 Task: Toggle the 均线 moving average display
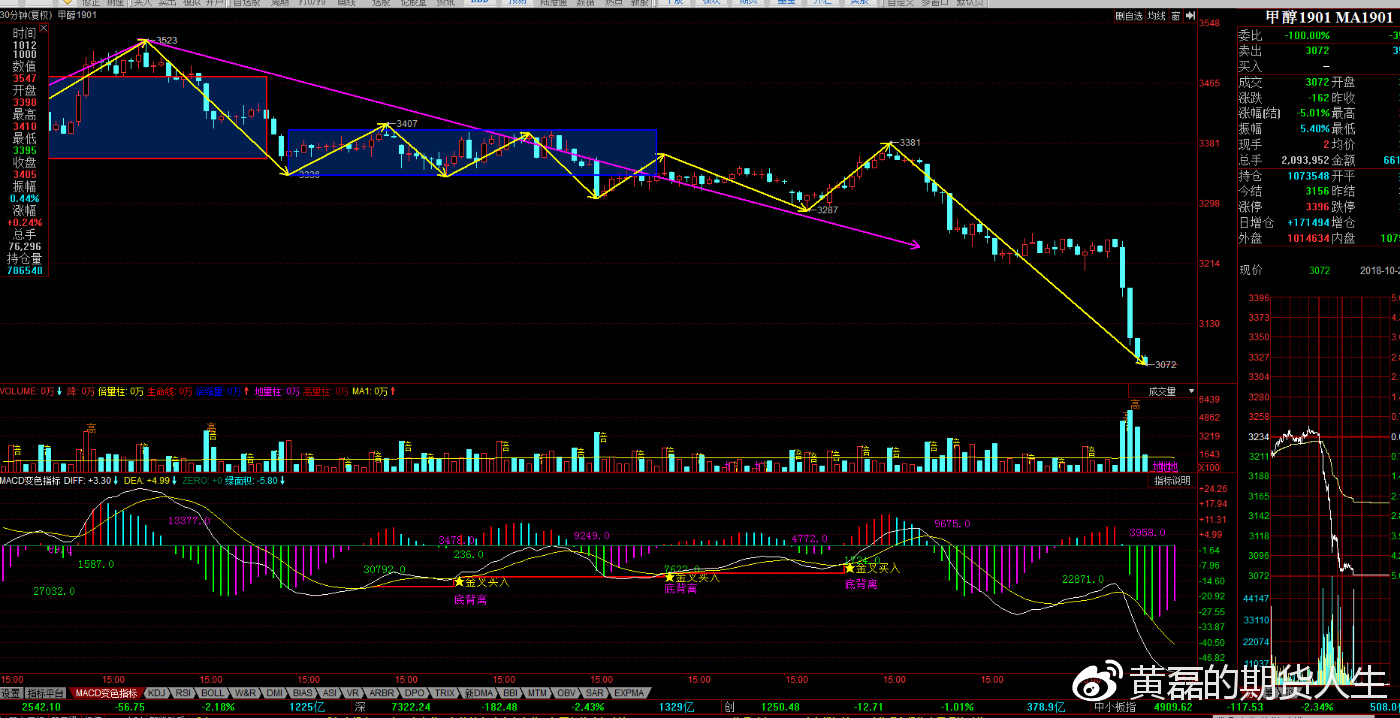pyautogui.click(x=1156, y=16)
